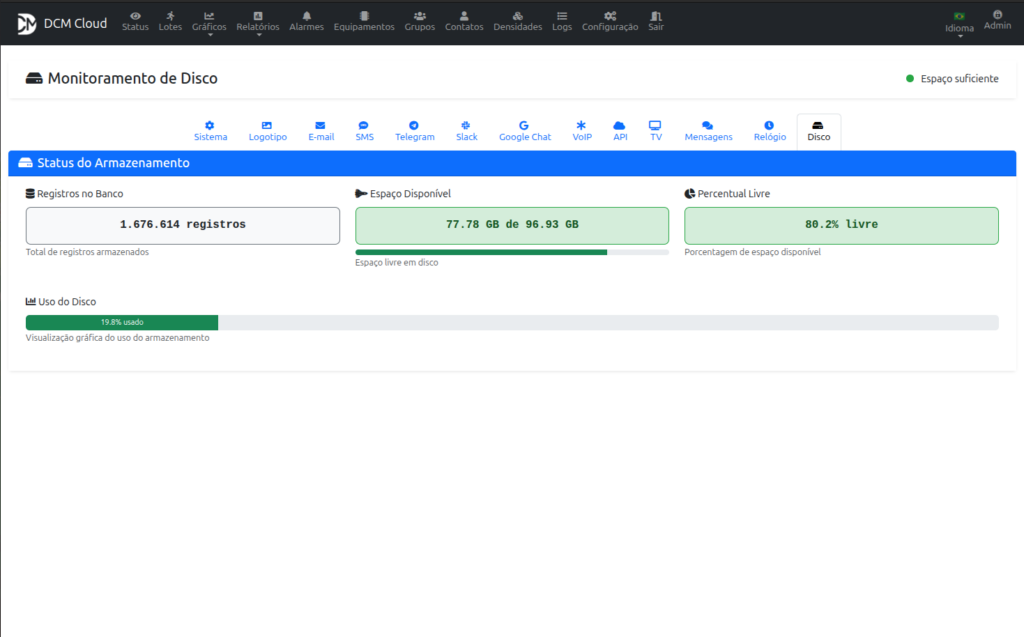This screenshot has width=1024, height=637.
Task: Open the Admin user profile
Action: (x=997, y=20)
